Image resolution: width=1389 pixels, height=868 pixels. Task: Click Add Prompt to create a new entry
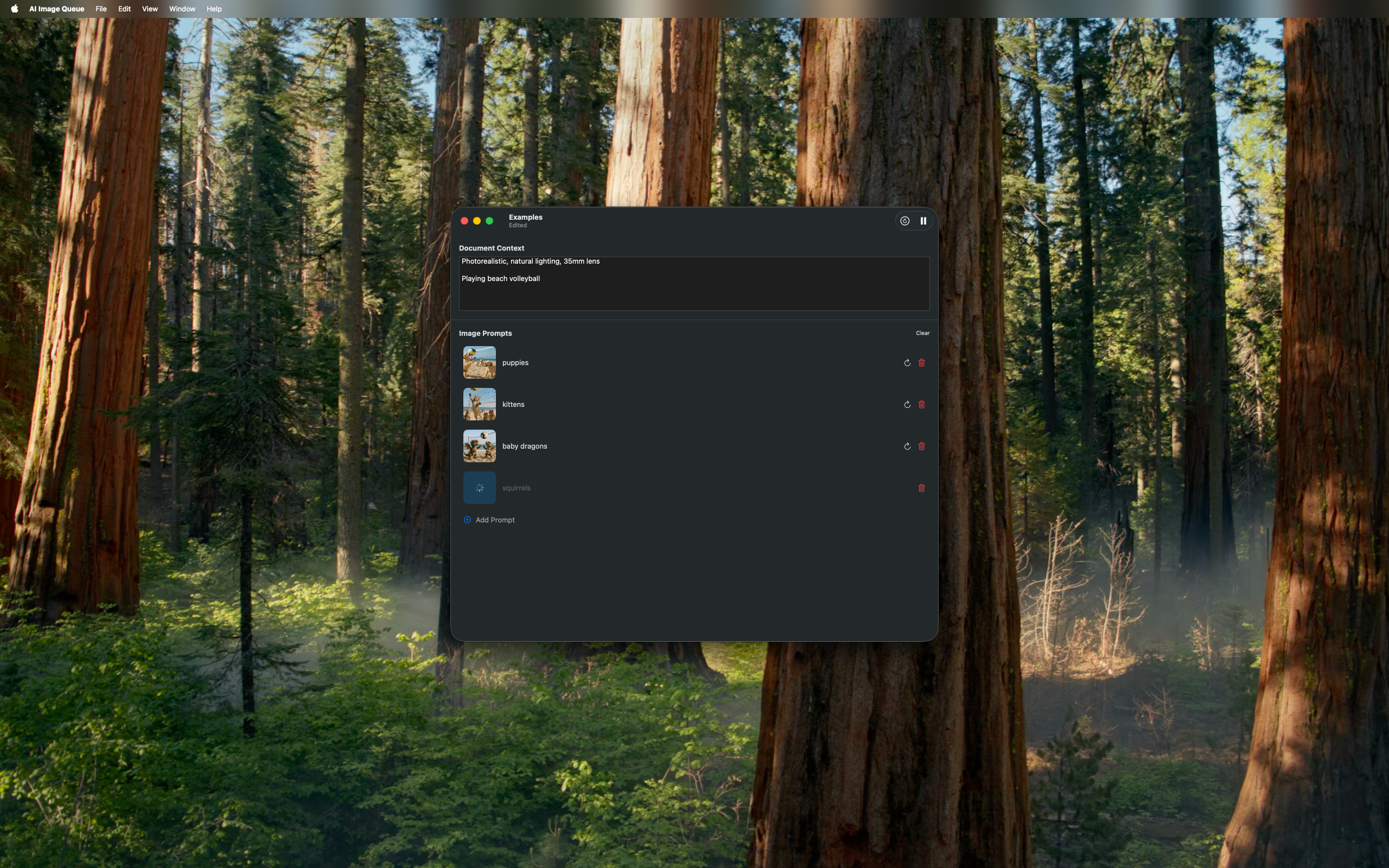(495, 520)
